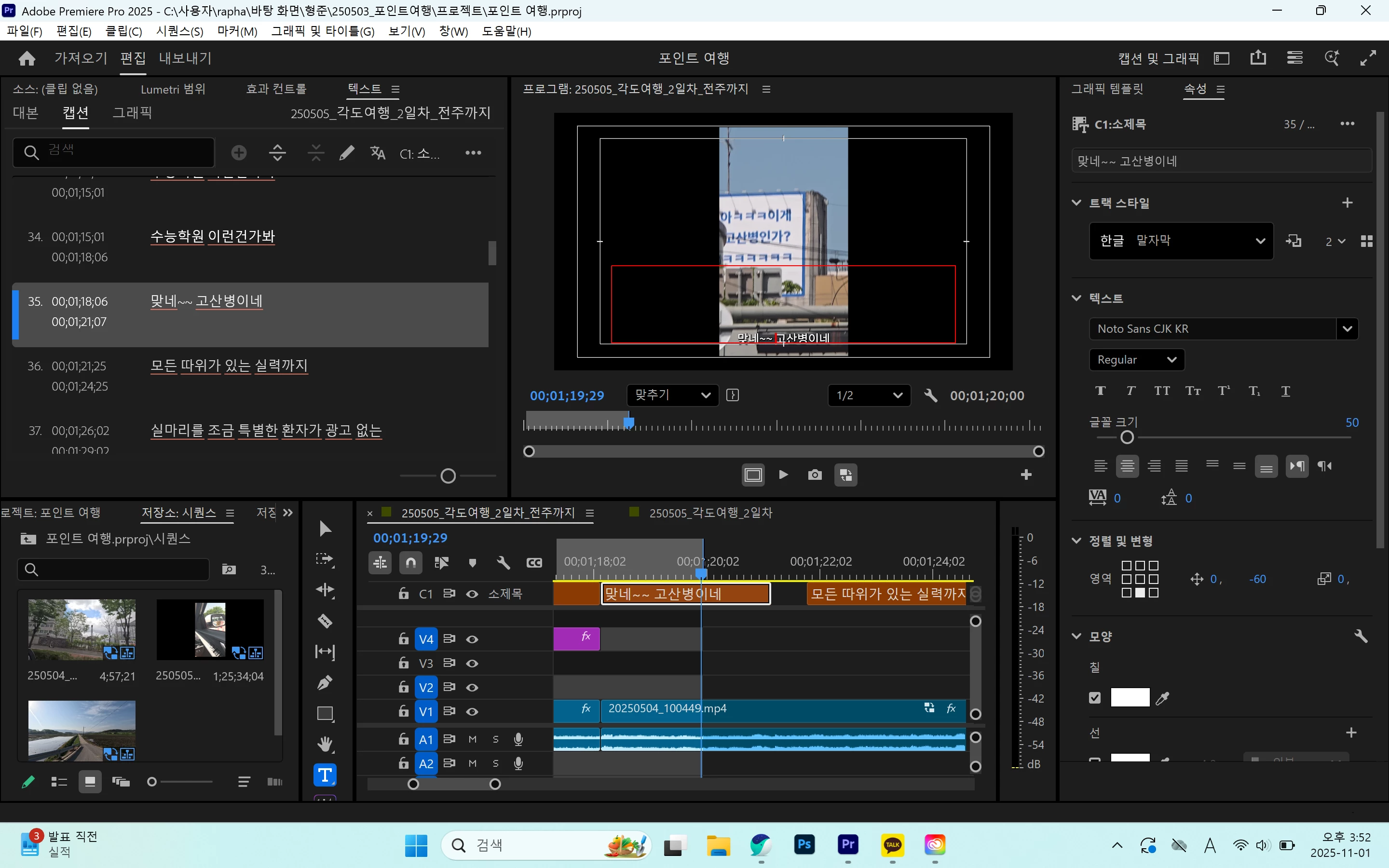Select the Razor tool in tools panel
1389x868 pixels.
point(325,621)
